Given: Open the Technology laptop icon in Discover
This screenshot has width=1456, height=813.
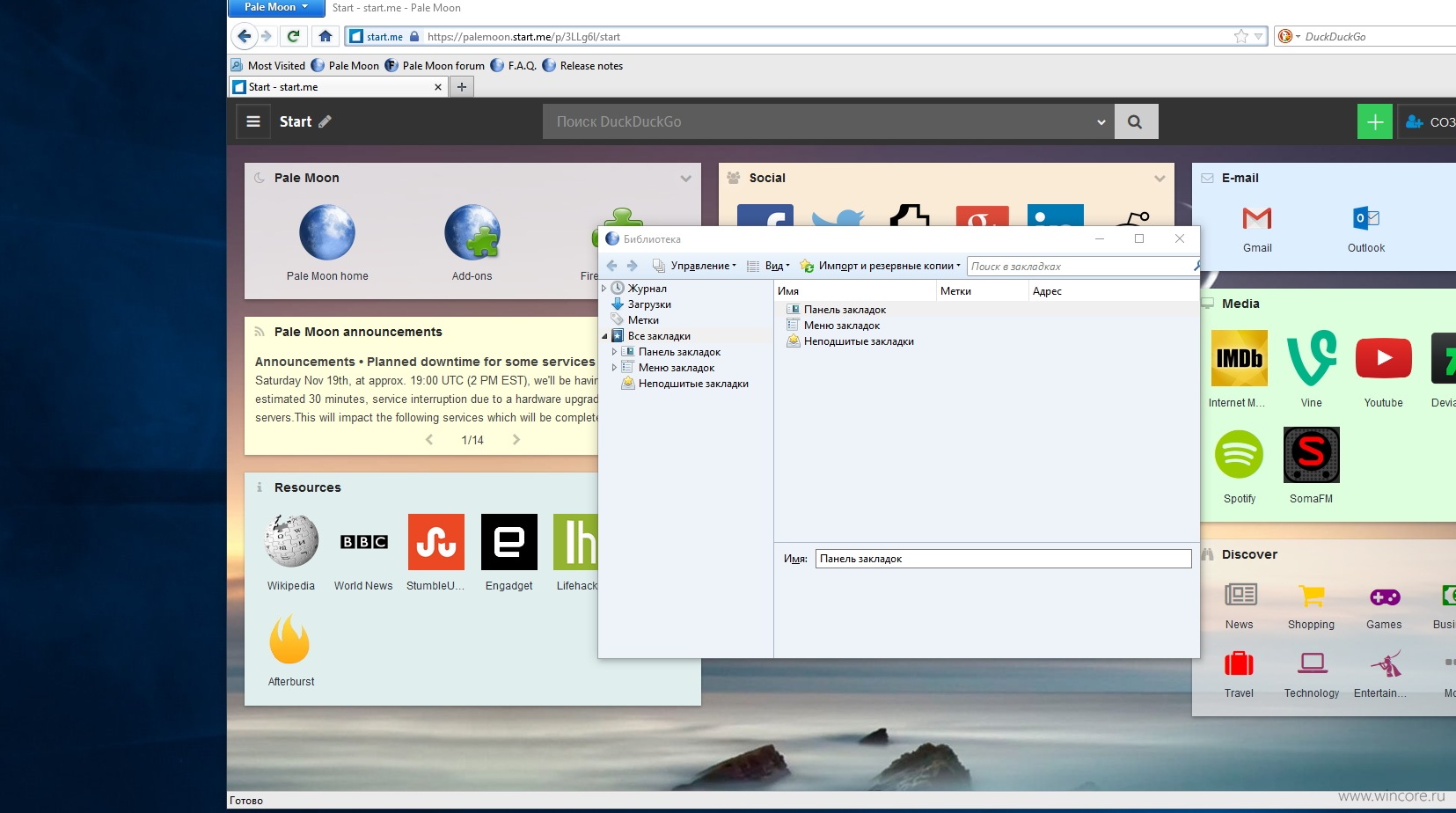Looking at the screenshot, I should [1313, 663].
